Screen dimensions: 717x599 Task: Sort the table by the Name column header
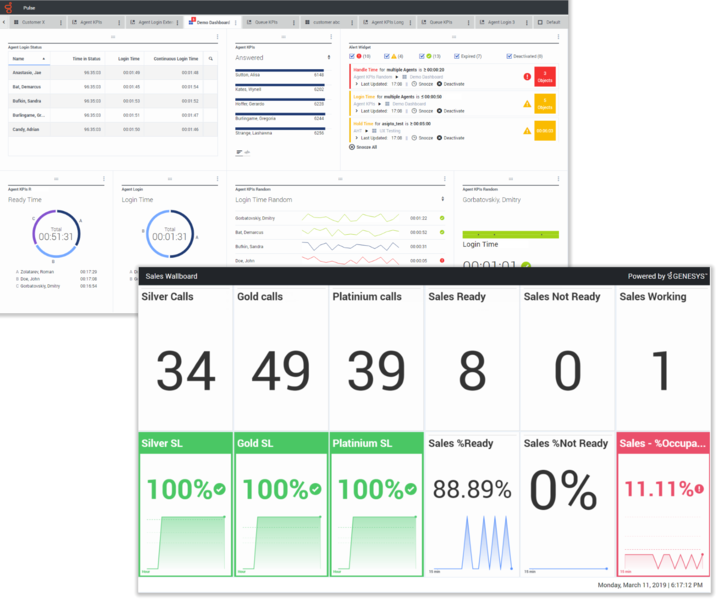[18, 59]
